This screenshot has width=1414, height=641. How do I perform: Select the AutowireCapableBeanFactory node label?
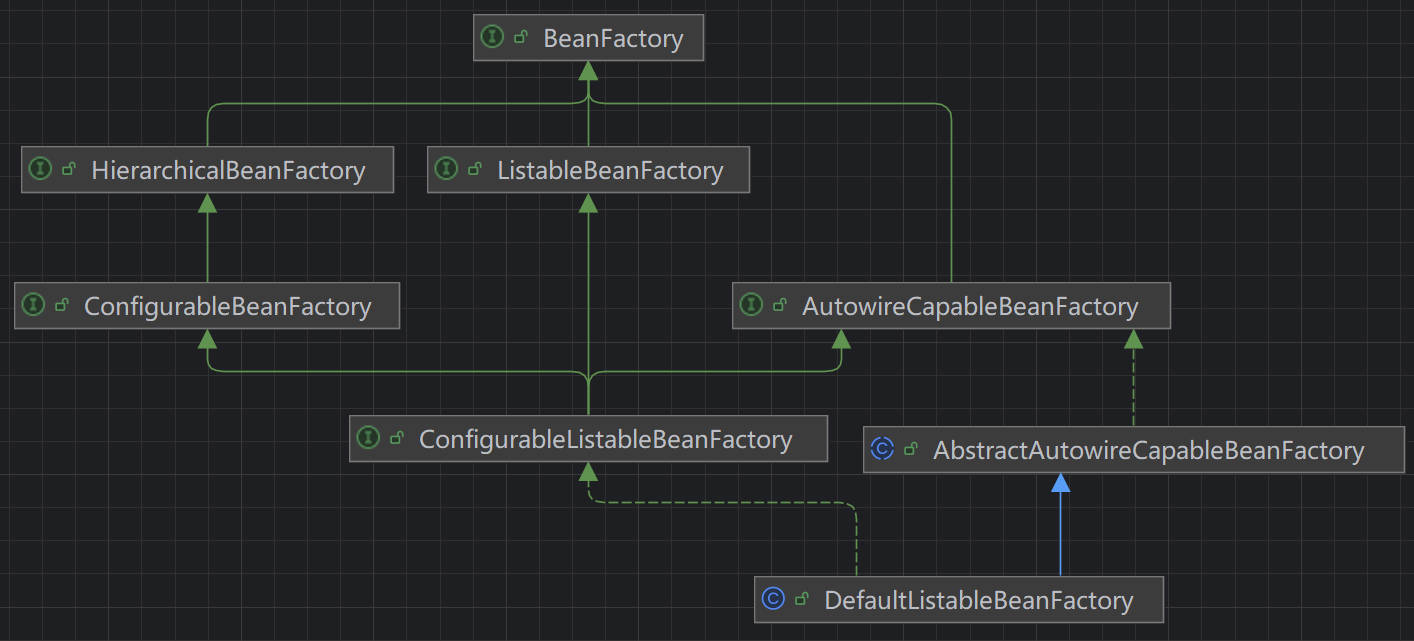tap(970, 306)
